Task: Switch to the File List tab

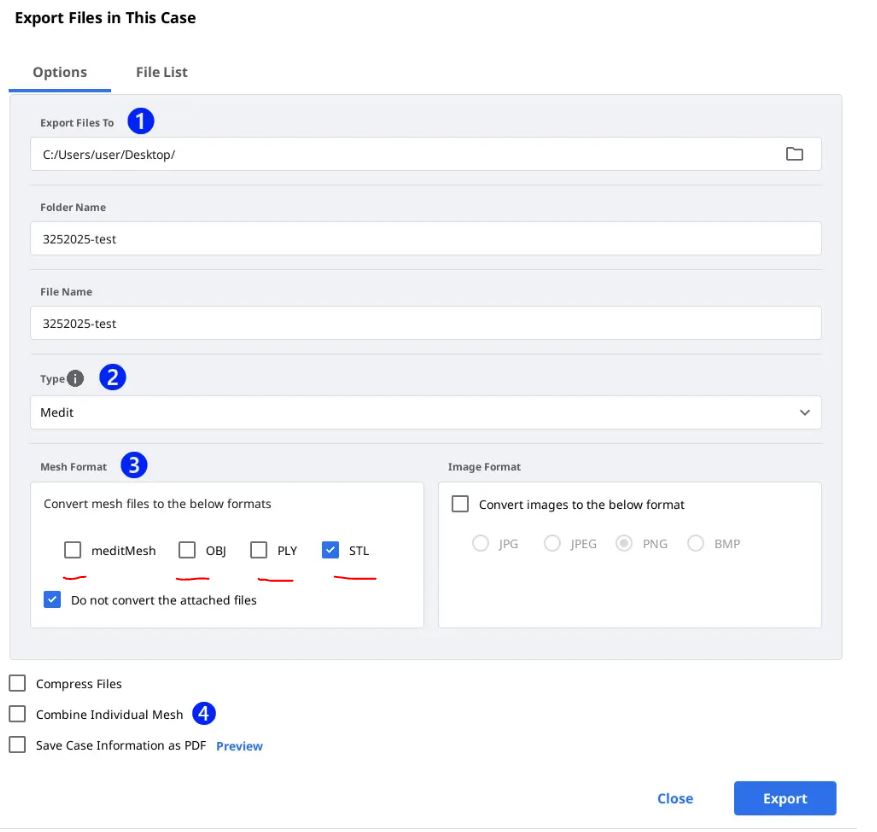Action: (162, 72)
